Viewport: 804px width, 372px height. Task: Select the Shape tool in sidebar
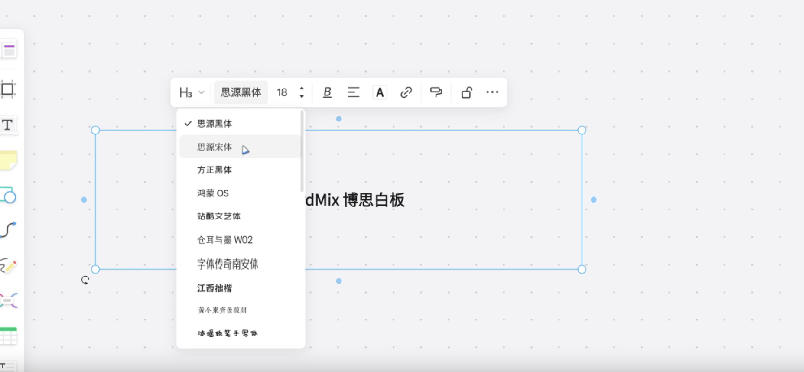(x=8, y=195)
